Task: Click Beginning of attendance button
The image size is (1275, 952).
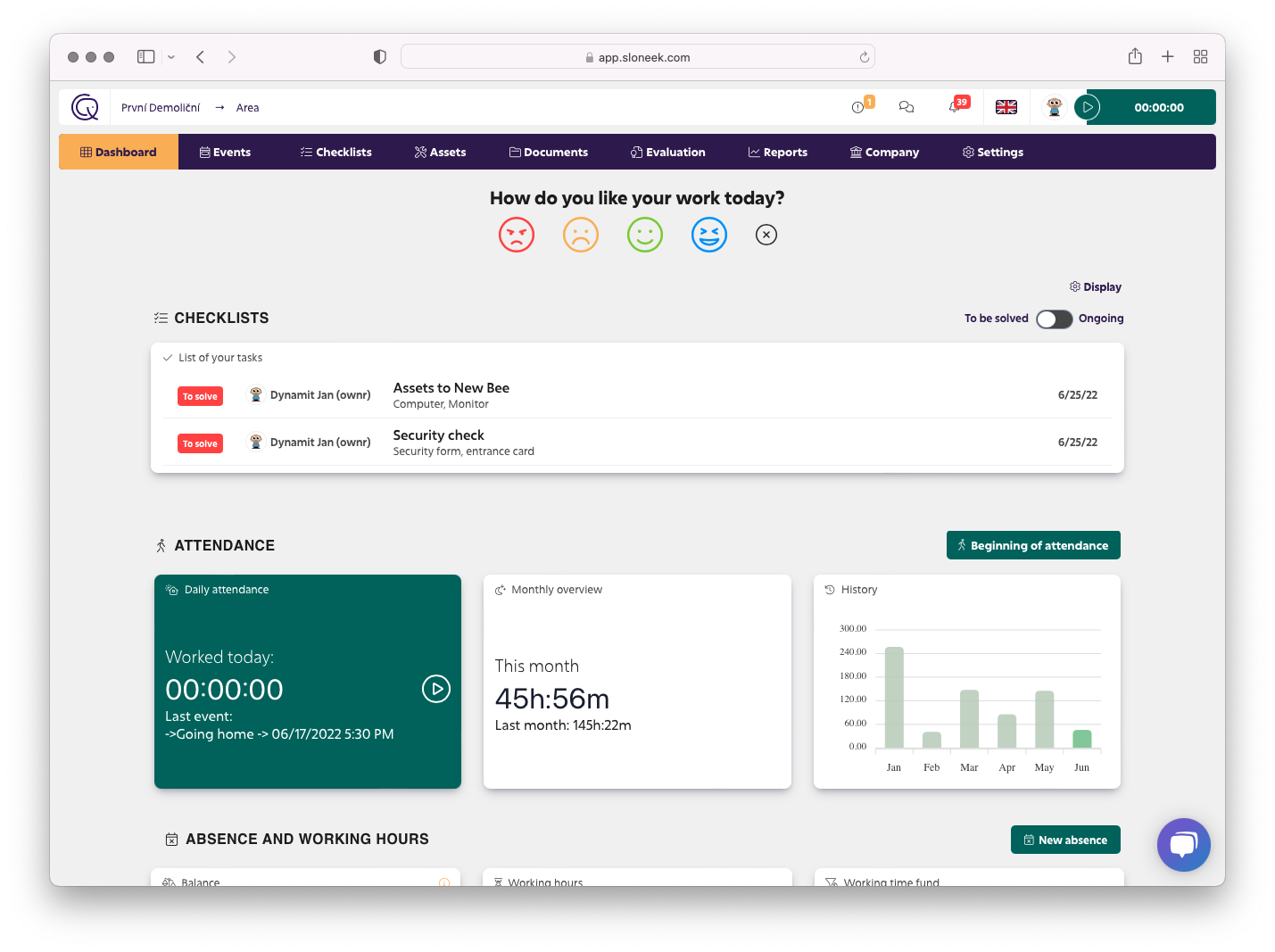Action: pos(1032,545)
